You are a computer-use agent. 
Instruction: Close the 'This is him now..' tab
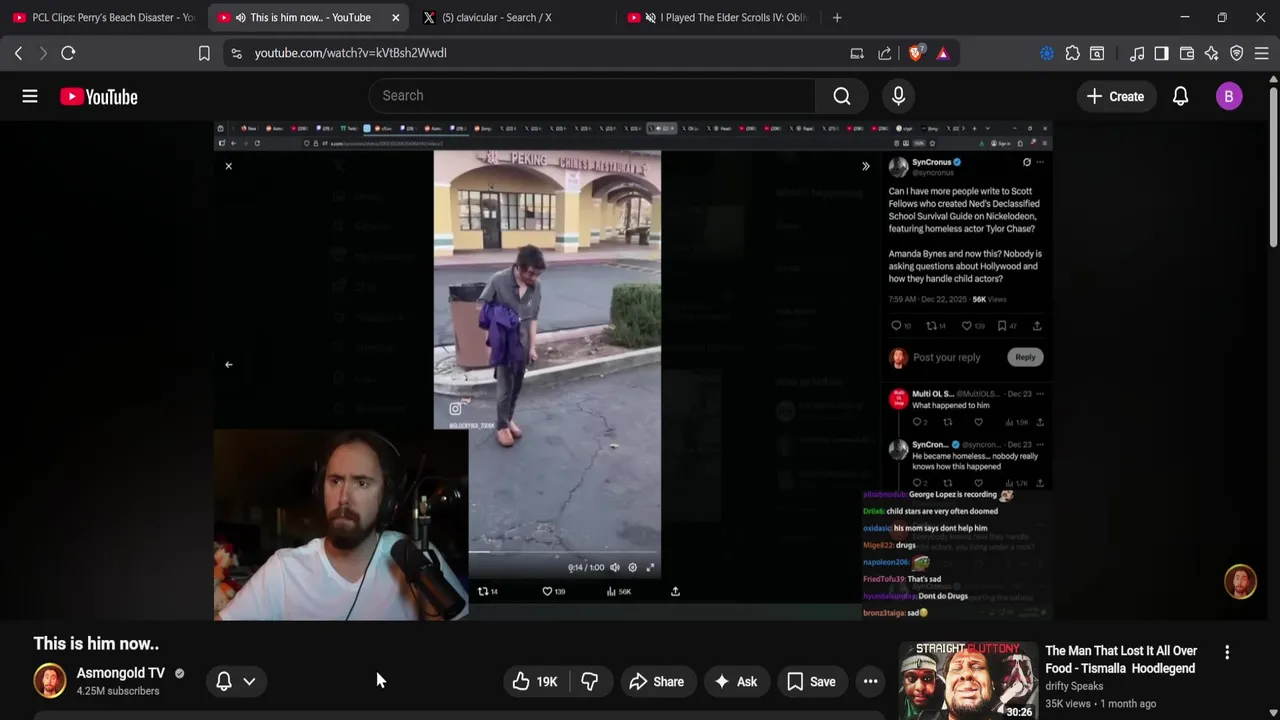pos(396,17)
